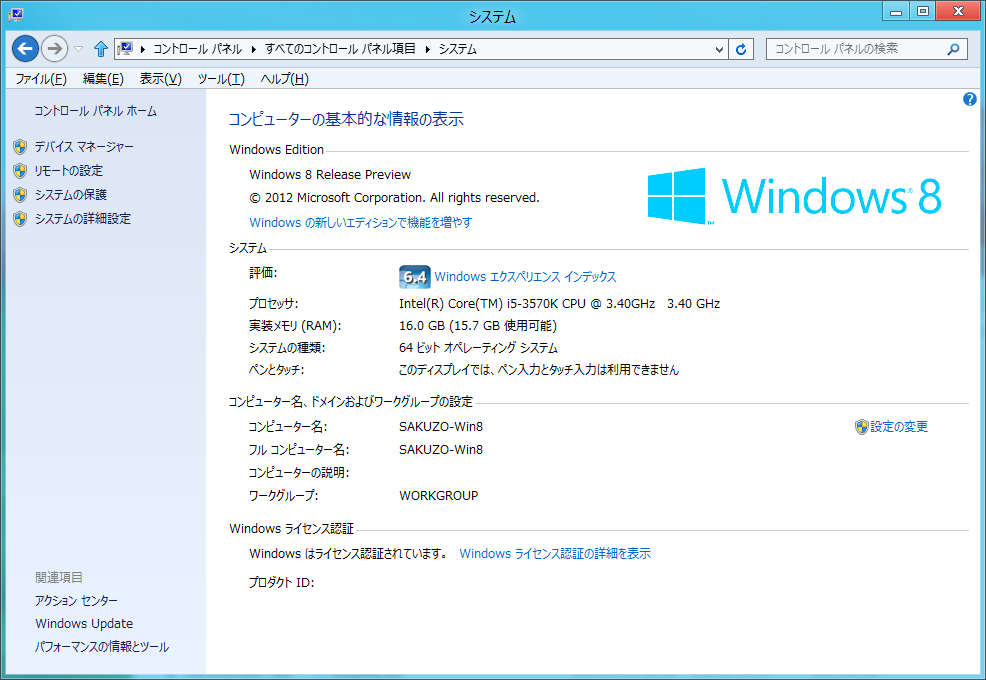Click the computer icon in address bar

126,48
